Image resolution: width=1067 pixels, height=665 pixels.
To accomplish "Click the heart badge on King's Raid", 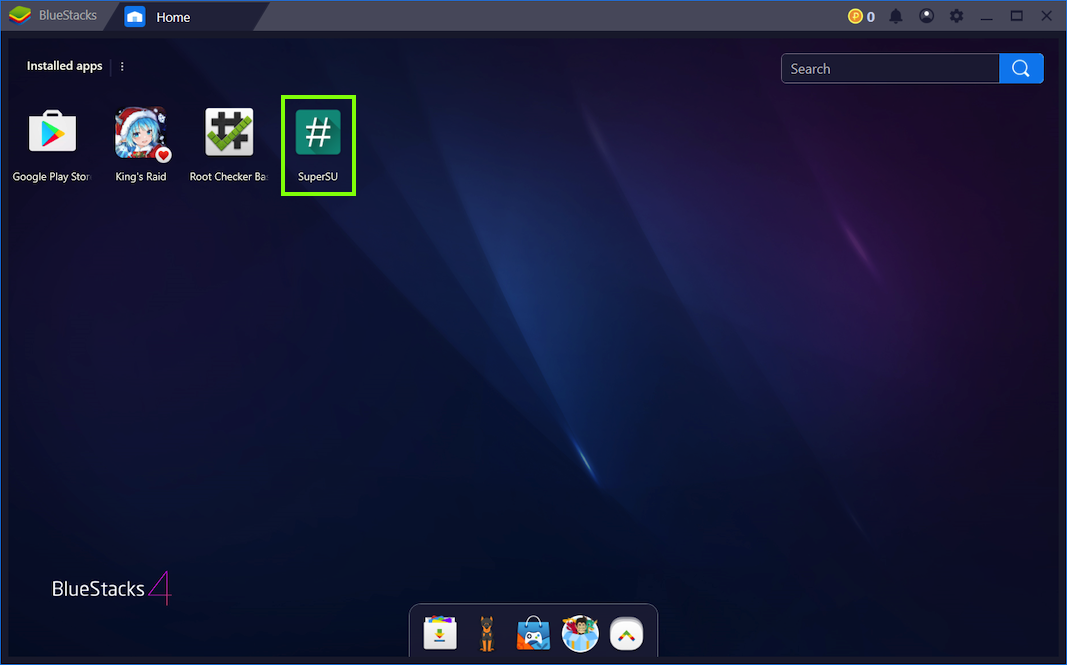I will (163, 155).
